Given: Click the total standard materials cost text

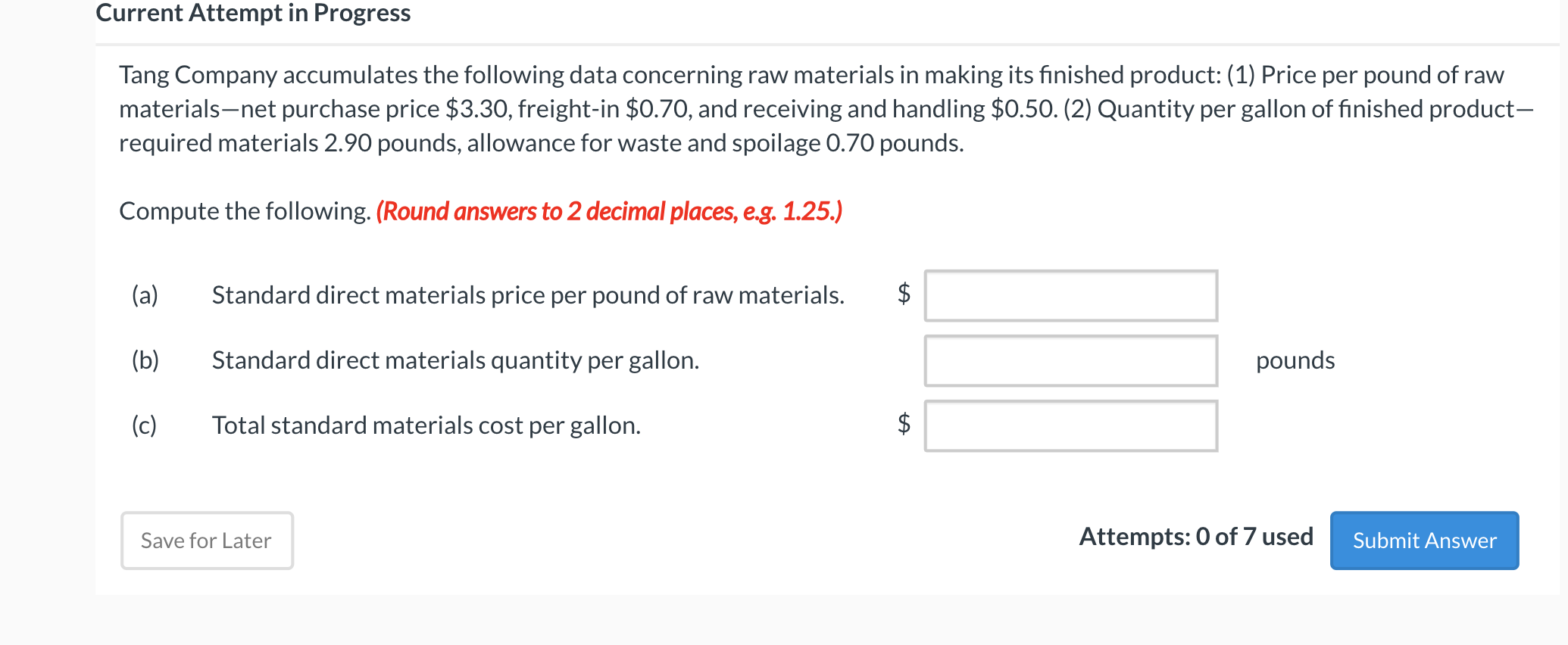Looking at the screenshot, I should click(x=426, y=425).
